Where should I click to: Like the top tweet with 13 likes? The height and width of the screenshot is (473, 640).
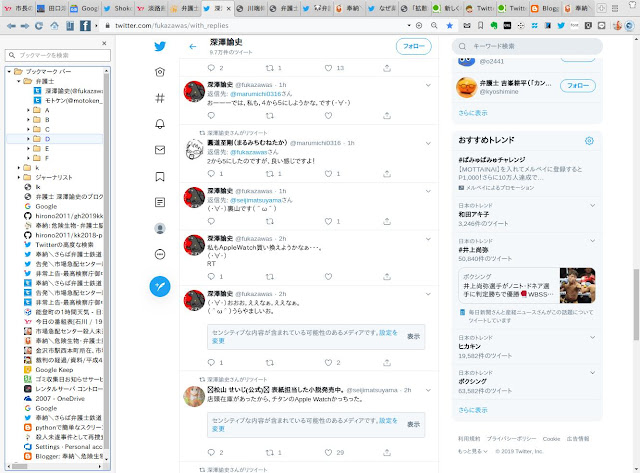(328, 68)
